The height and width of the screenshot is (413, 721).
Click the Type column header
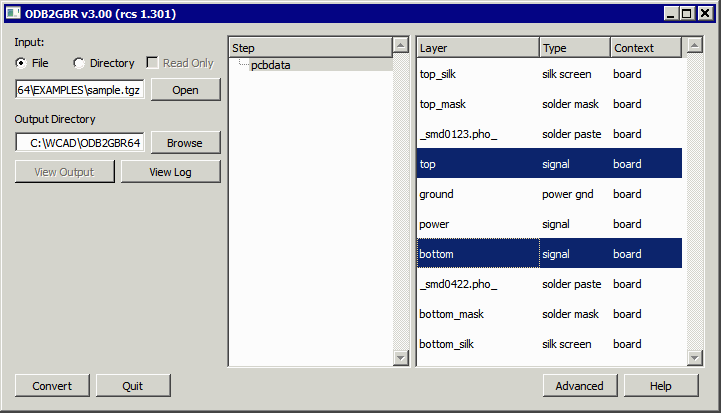[575, 47]
